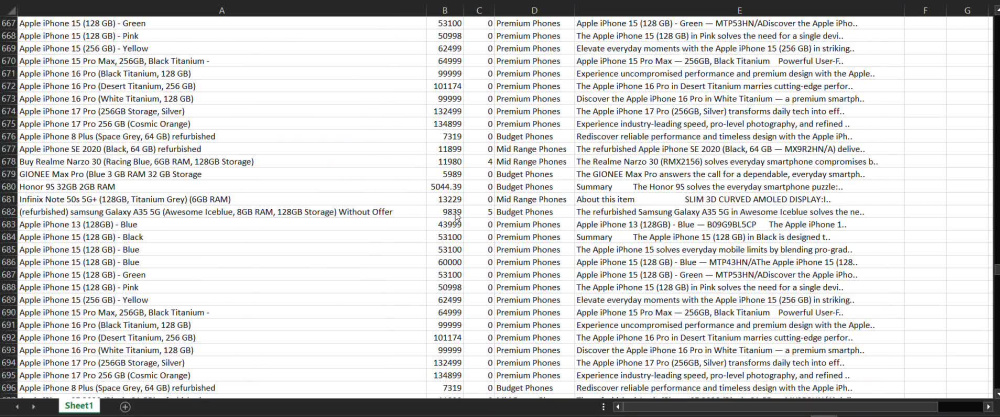
Task: Add a new sheet with the plus icon
Action: point(125,407)
